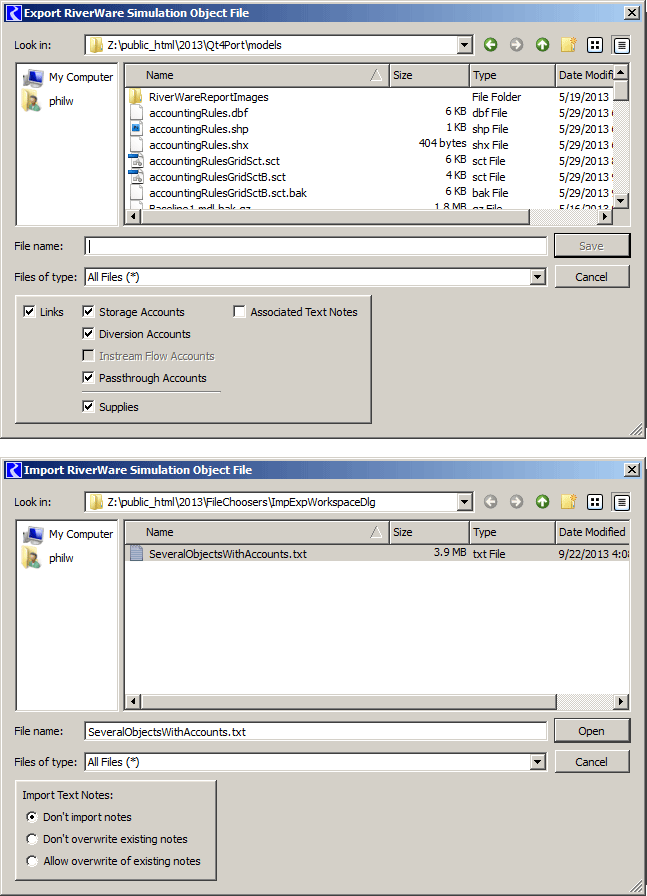Select accountingRulesGridSctB.sct.bak file
The image size is (647, 896).
tap(227, 193)
